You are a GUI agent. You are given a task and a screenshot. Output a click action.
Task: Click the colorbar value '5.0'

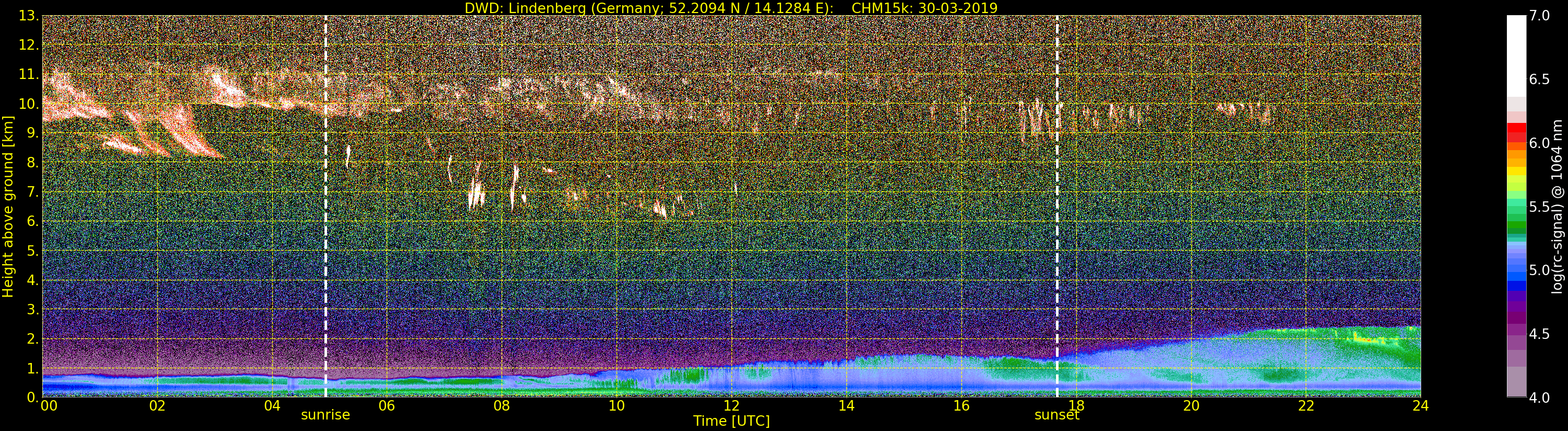1539,270
